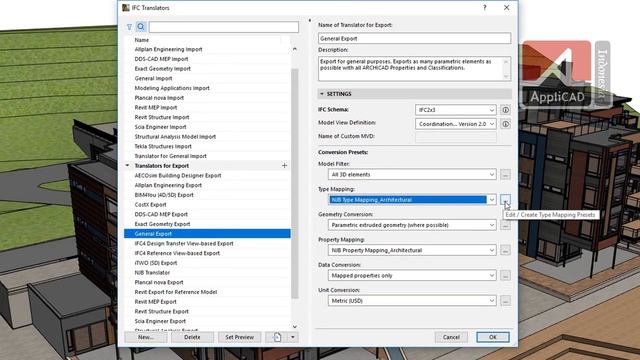Screen dimensions: 640x360
Task: Open the Model Filter dropdown
Action: tap(412, 174)
